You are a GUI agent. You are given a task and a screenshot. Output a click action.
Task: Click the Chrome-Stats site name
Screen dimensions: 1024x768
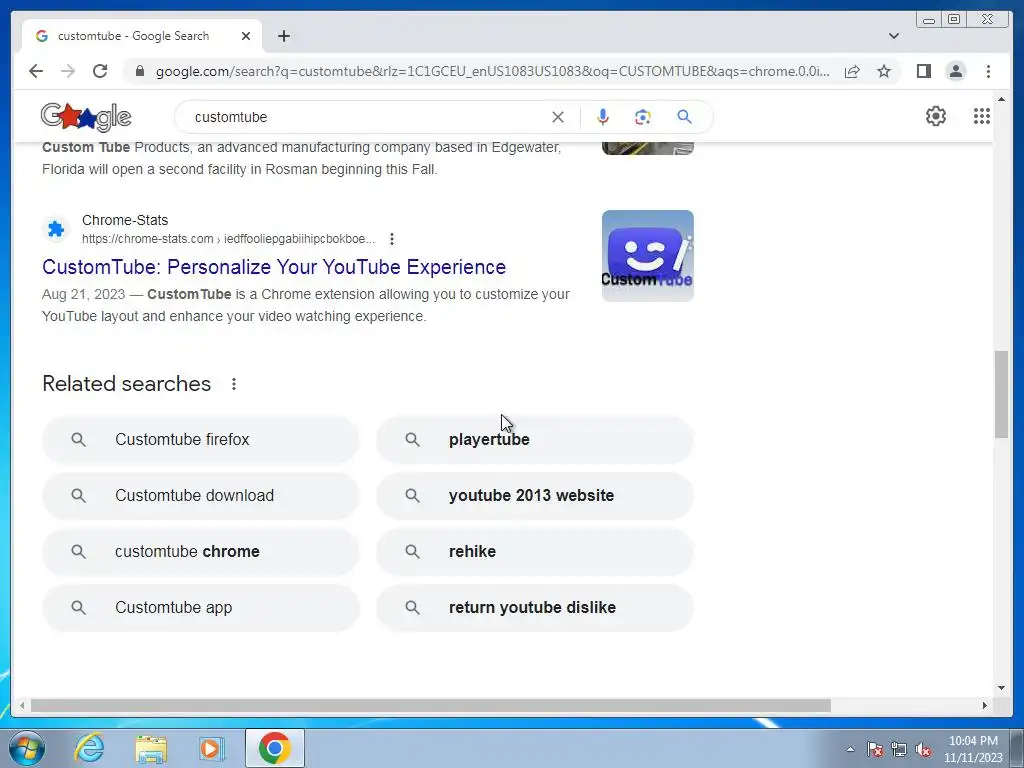(125, 220)
